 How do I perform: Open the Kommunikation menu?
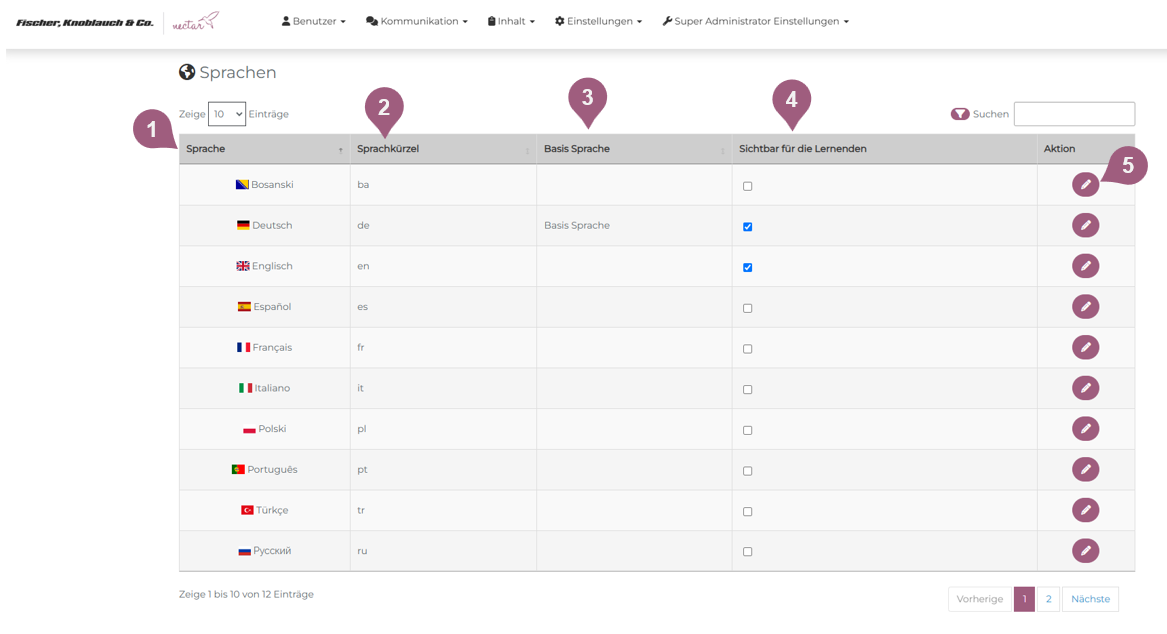point(417,21)
